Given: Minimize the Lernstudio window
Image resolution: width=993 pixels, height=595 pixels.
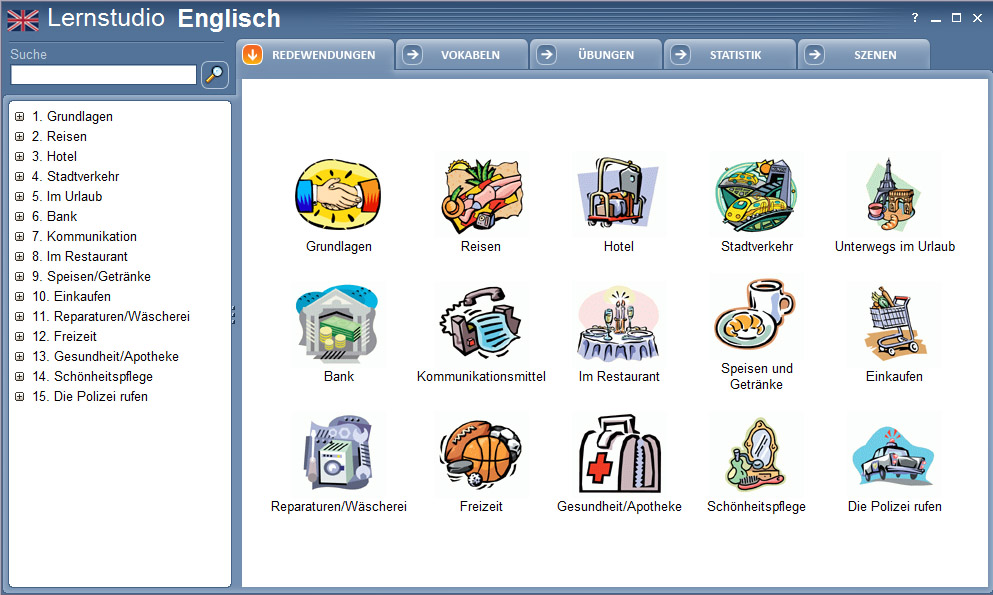Looking at the screenshot, I should 935,19.
